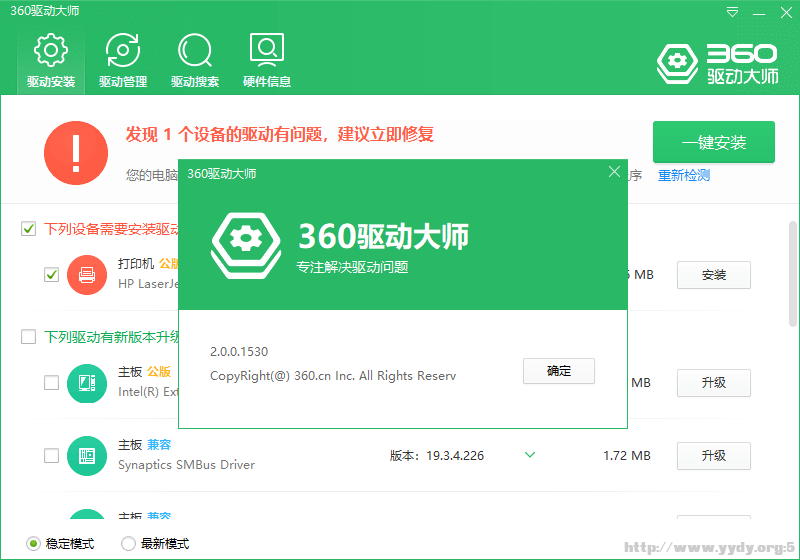Click the 兼容 tag on Synaptics row
The image size is (800, 560).
(x=159, y=445)
